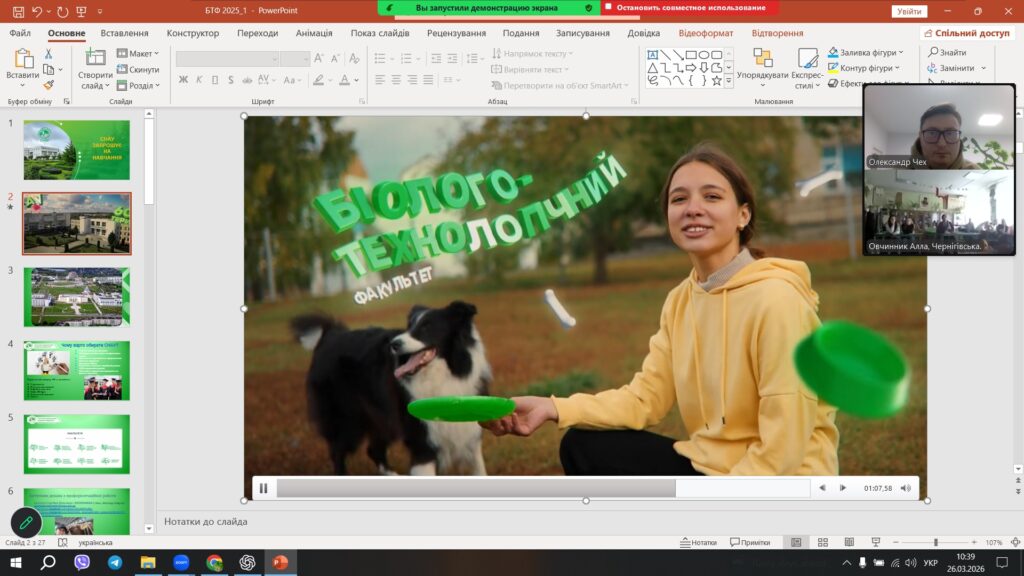
Task: Toggle the Нотатки notes pane
Action: (698, 542)
